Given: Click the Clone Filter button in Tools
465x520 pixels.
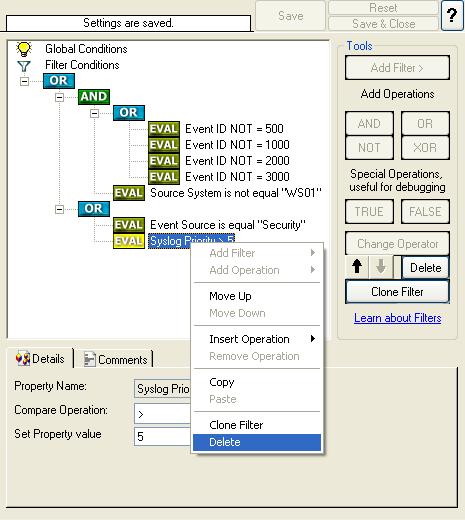Looking at the screenshot, I should (397, 292).
